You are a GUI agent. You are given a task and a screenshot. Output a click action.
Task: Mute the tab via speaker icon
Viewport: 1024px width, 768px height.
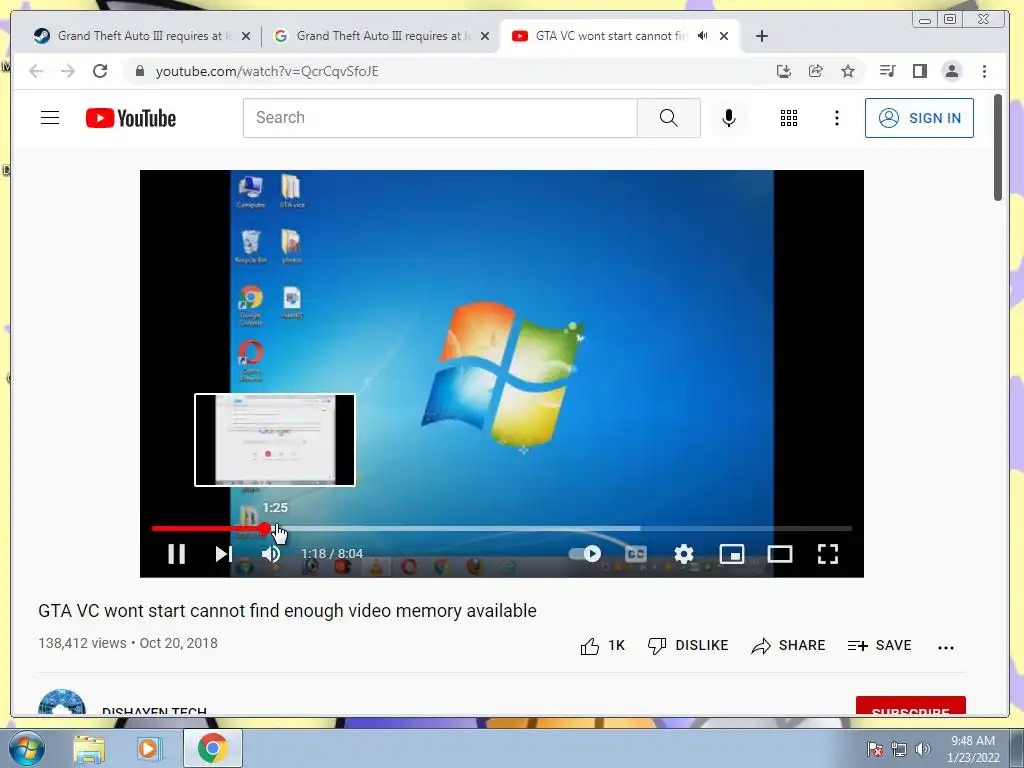[x=703, y=35]
